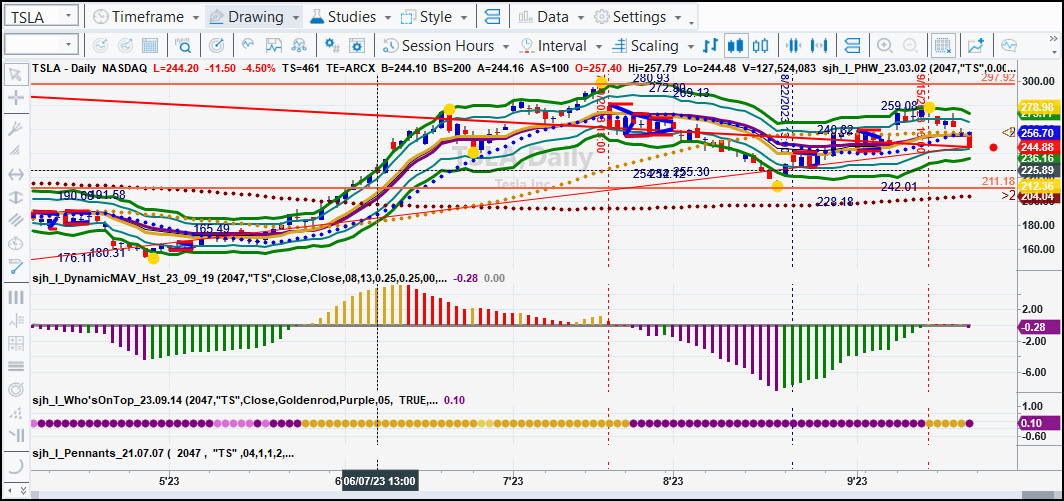The height and width of the screenshot is (501, 1064).
Task: Select the vertical double-arrow measure tool
Action: point(16,198)
